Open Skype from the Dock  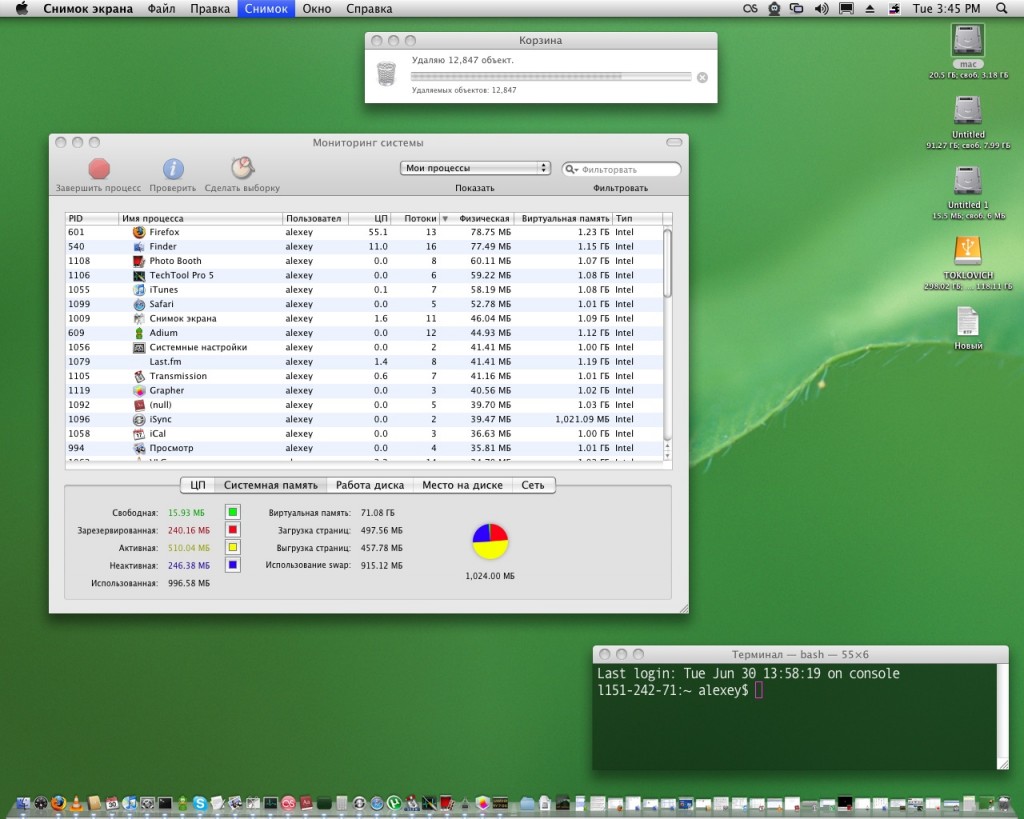pos(200,803)
